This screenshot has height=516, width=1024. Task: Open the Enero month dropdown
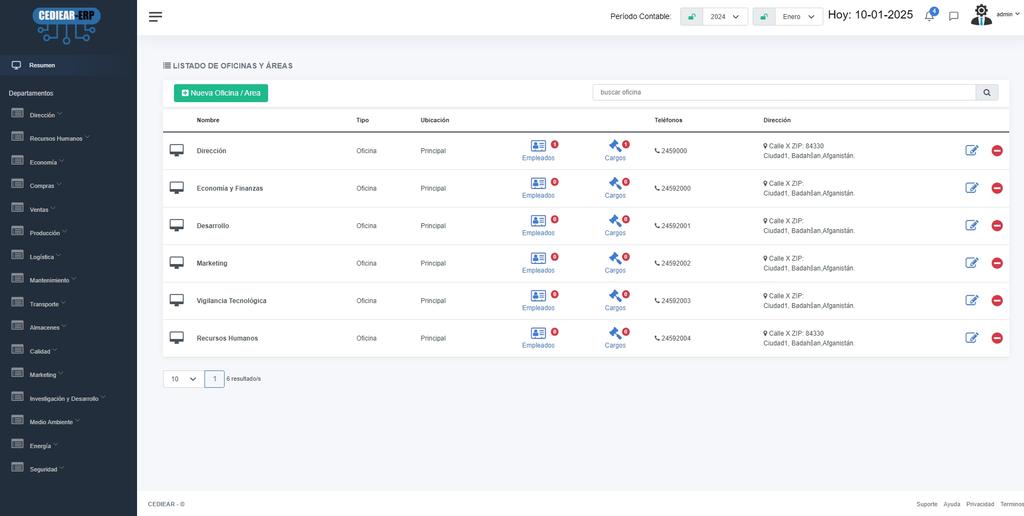(x=798, y=16)
